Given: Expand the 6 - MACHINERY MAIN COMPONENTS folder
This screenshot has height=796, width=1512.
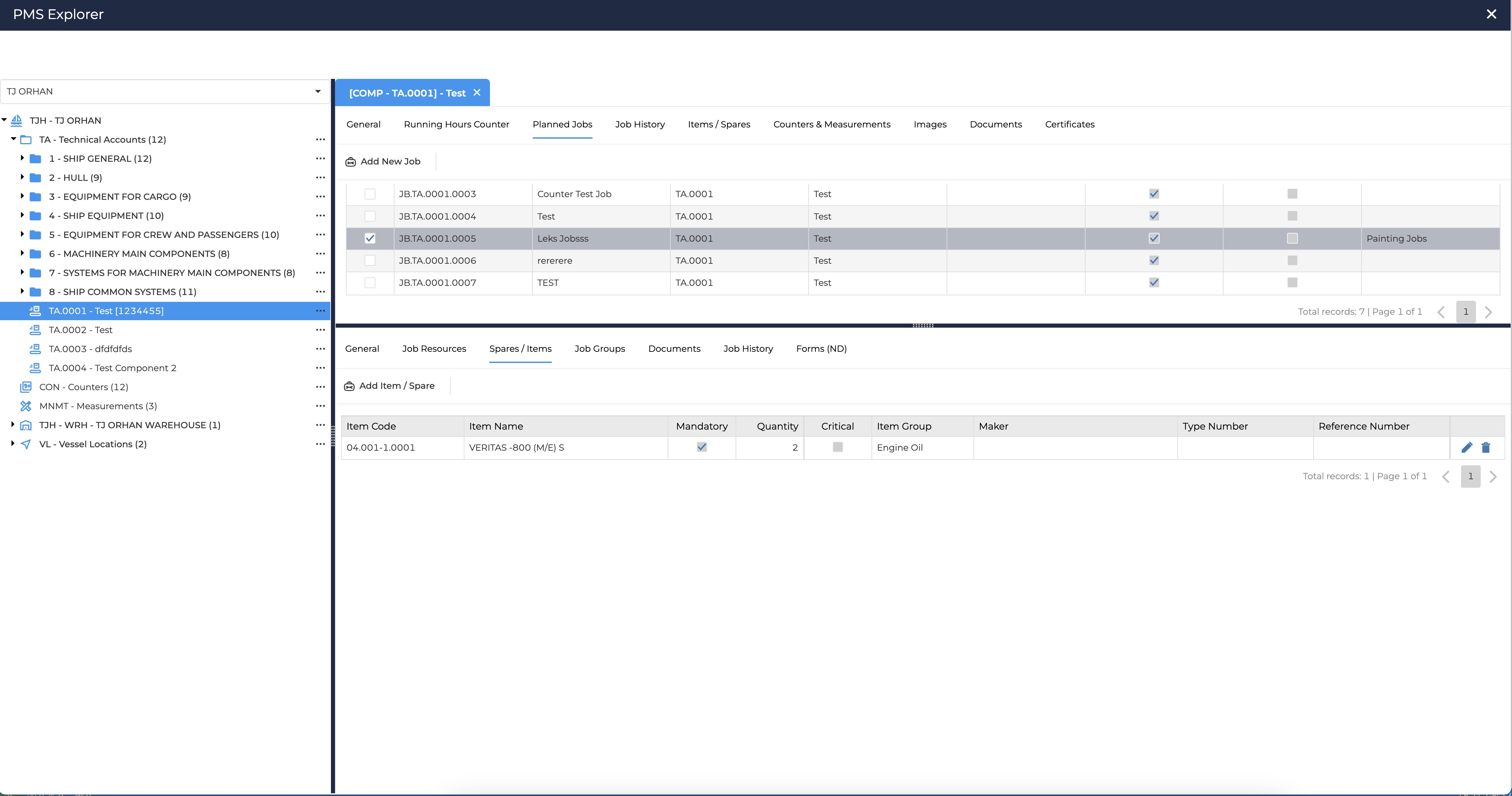Looking at the screenshot, I should 22,254.
